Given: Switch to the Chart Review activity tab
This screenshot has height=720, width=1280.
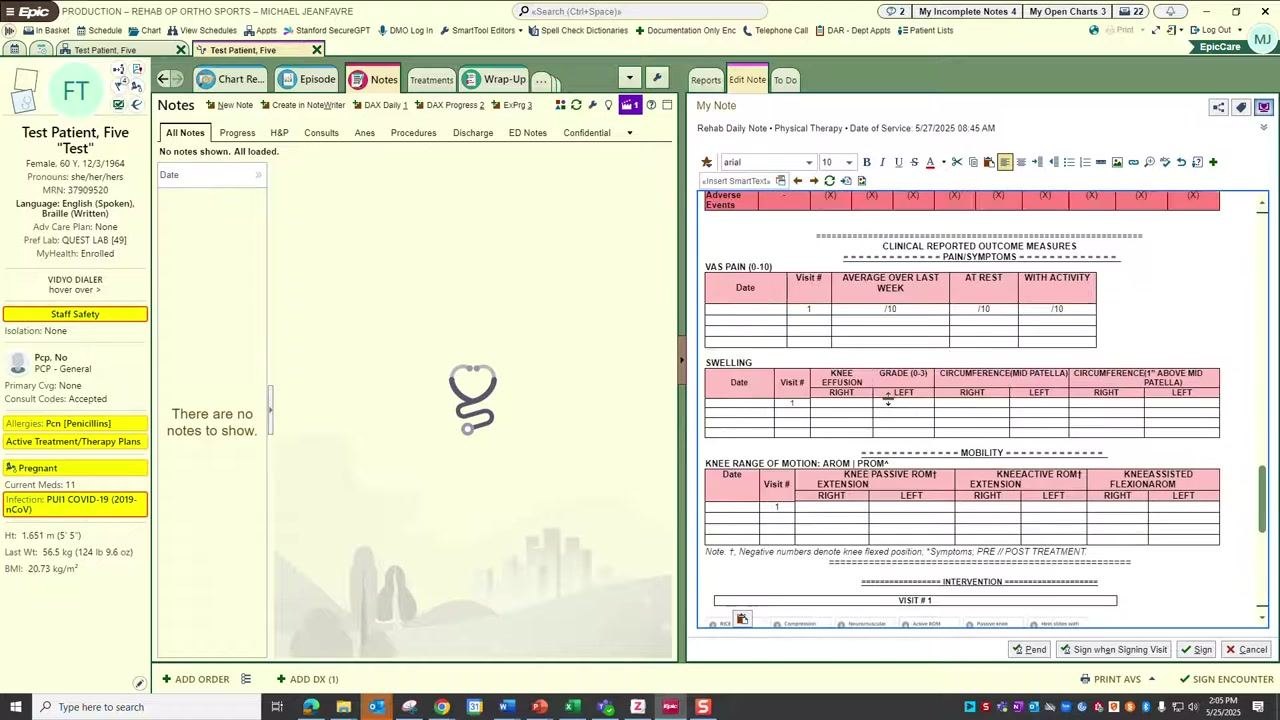Looking at the screenshot, I should pos(231,79).
